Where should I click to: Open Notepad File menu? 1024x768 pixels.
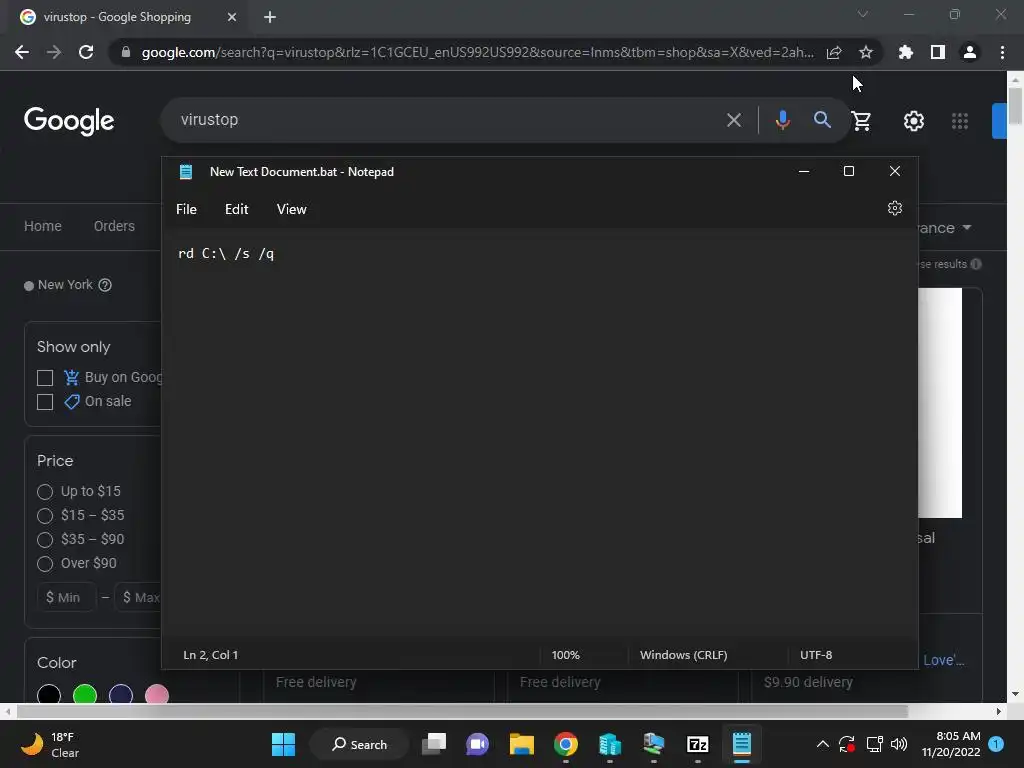pyautogui.click(x=186, y=209)
